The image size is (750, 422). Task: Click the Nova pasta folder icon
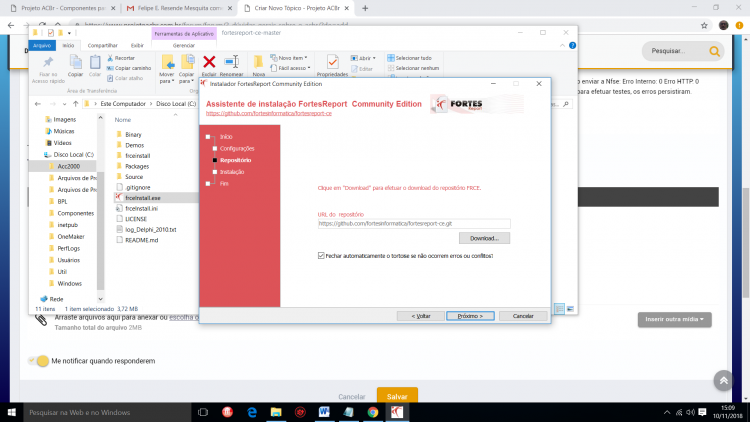[x=258, y=62]
